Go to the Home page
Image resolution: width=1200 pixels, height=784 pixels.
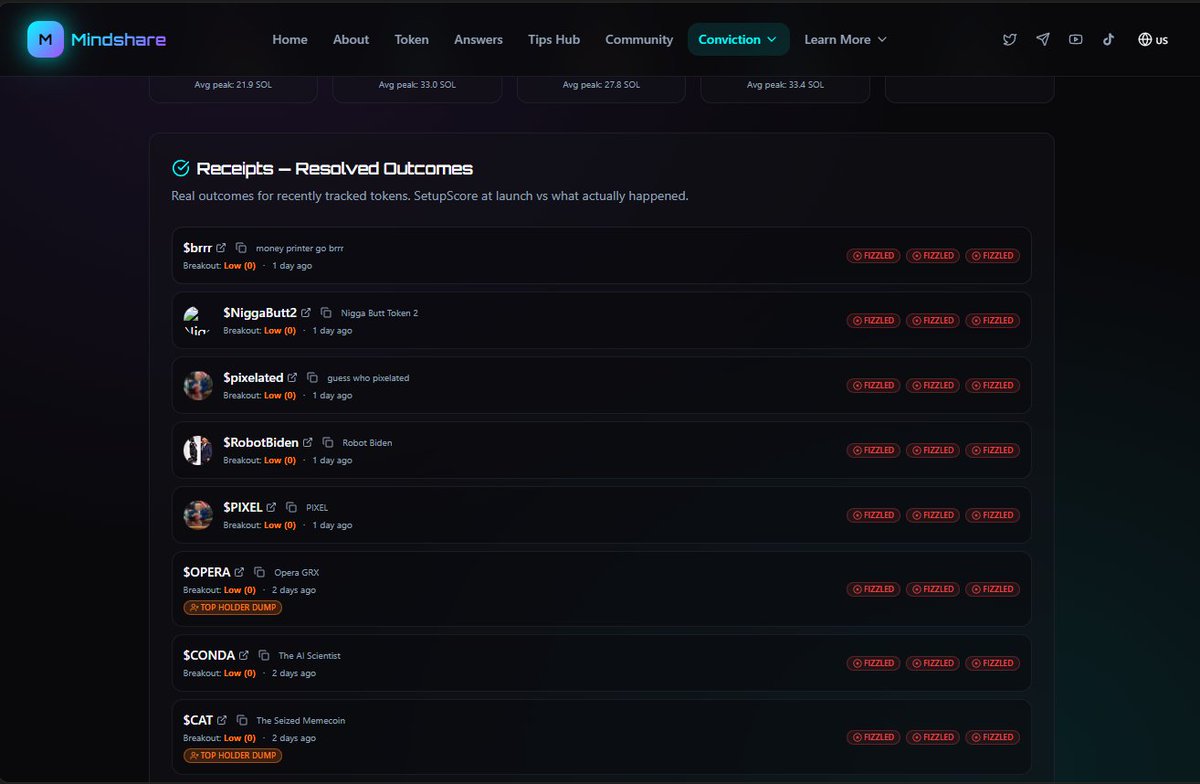[x=290, y=39]
